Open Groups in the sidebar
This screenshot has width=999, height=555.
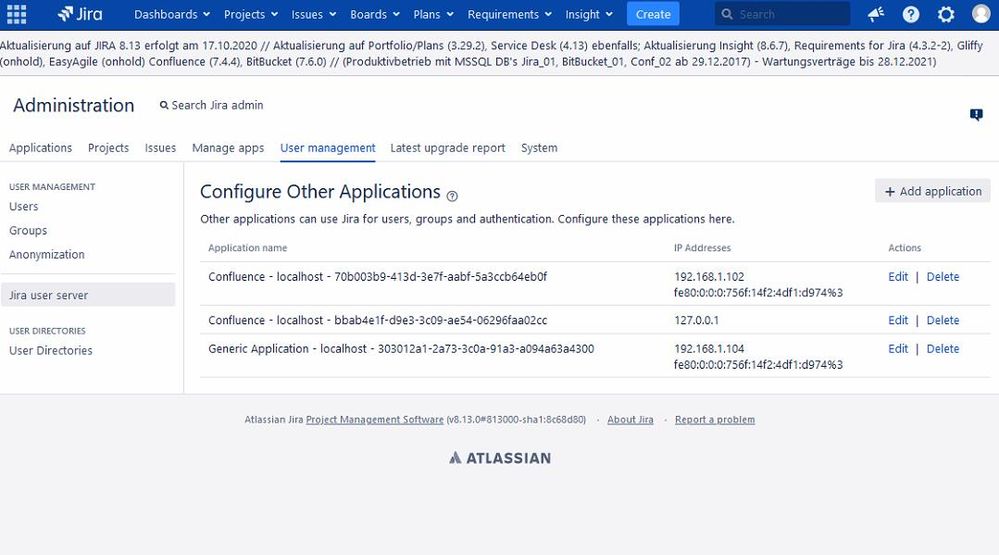click(28, 231)
